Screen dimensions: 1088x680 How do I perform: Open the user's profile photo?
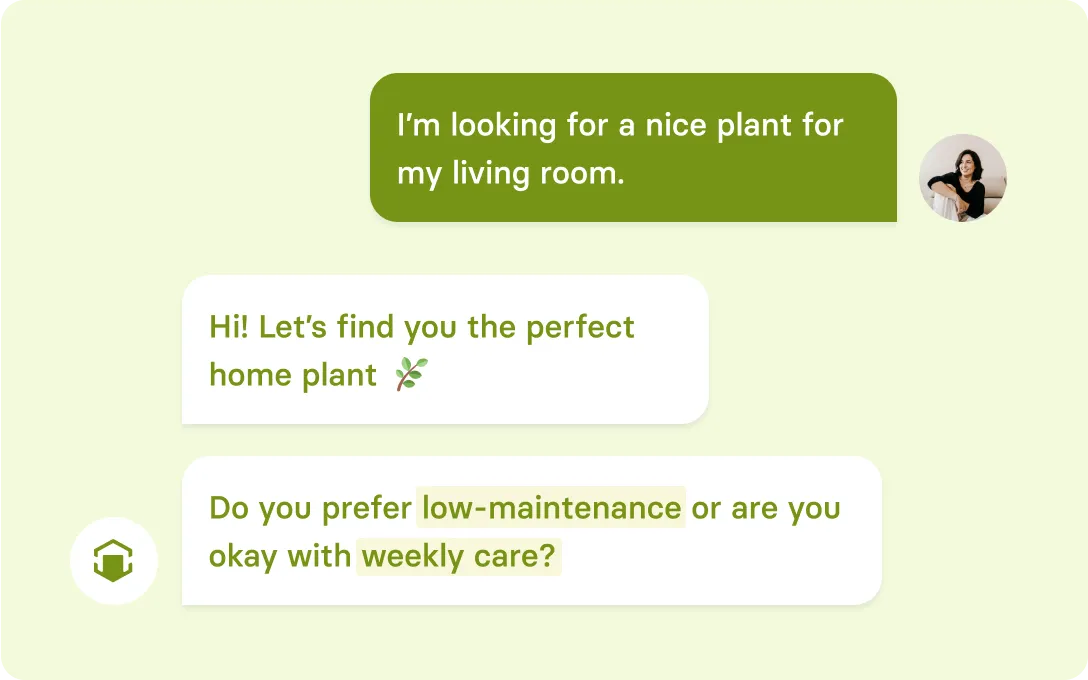point(962,178)
